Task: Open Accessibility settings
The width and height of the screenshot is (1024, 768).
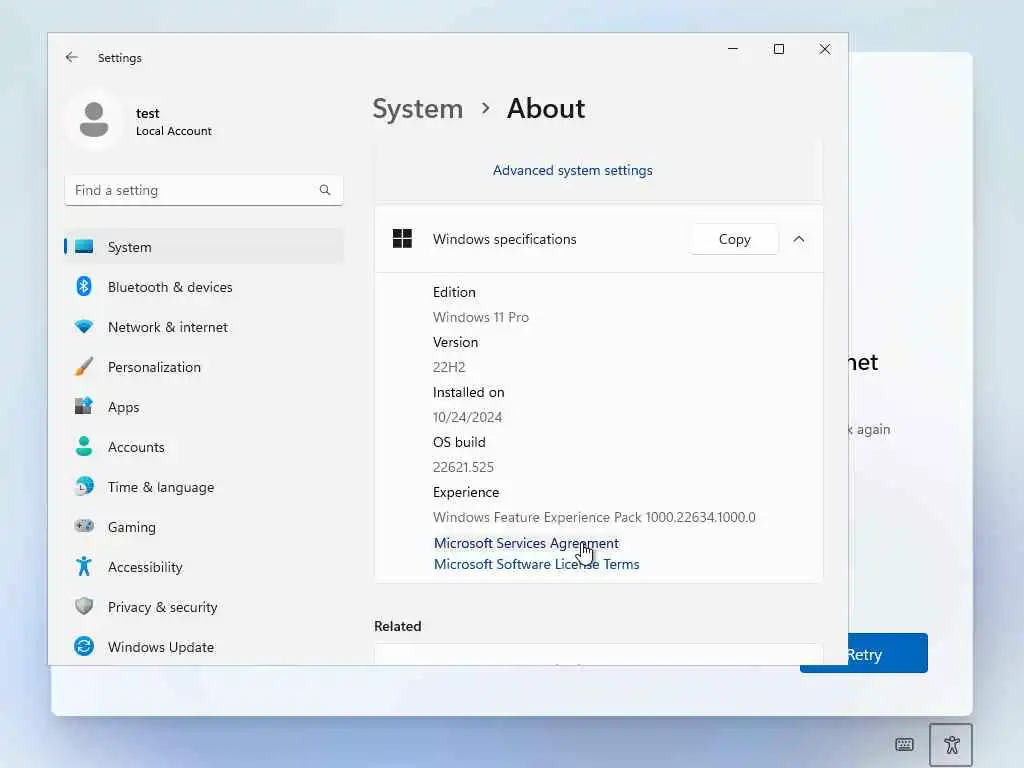Action: [x=204, y=567]
